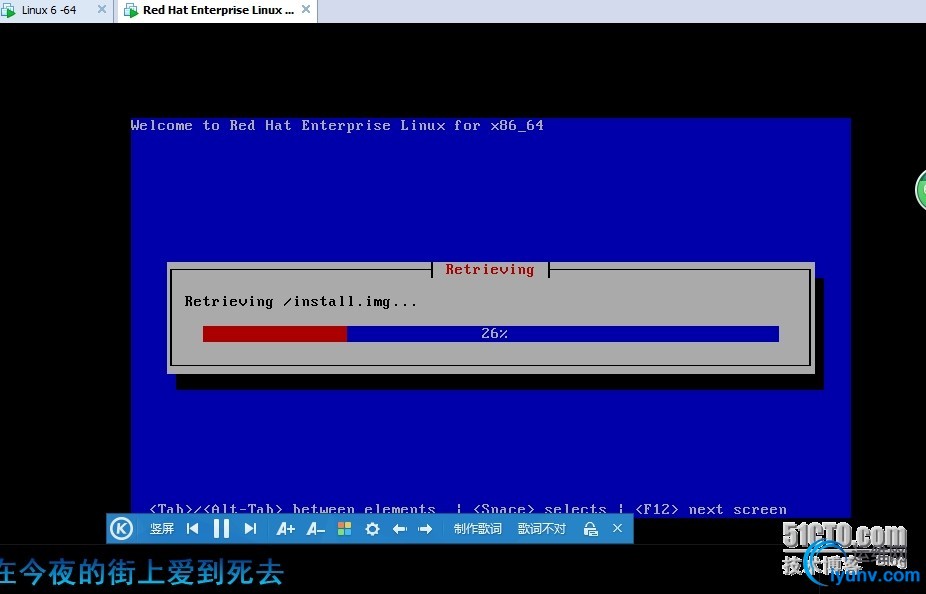Open the lyric color scheme squares
The image size is (926, 594).
(x=344, y=528)
